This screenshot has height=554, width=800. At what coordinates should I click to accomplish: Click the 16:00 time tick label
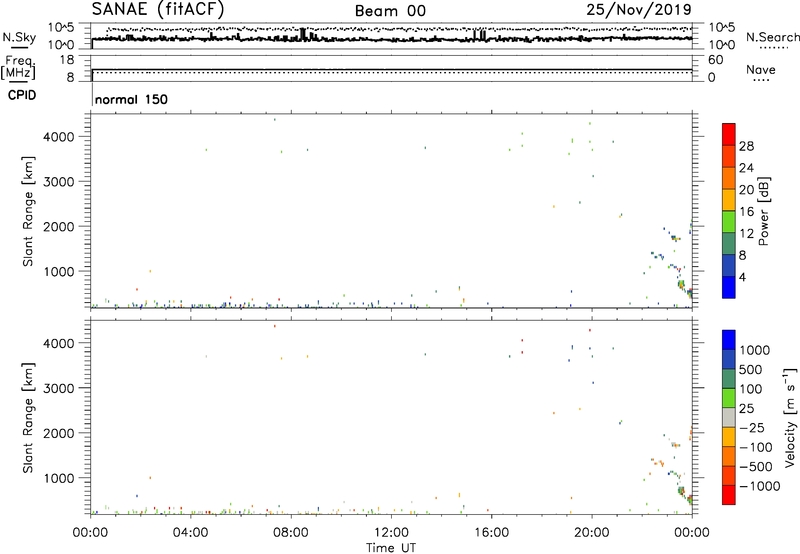[491, 533]
